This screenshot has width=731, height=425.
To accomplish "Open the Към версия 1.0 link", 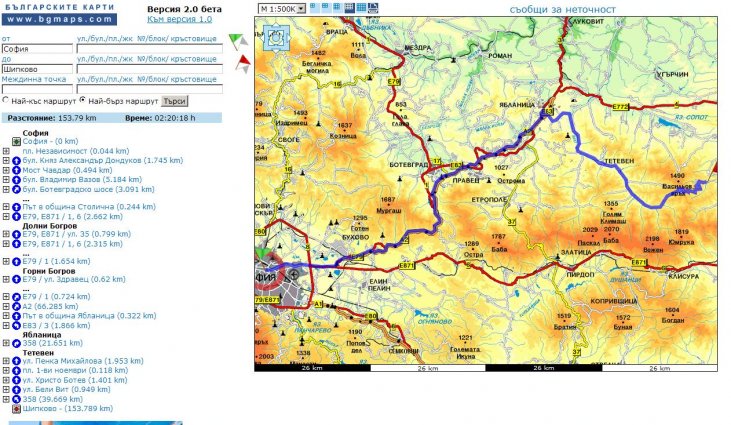I will click(x=179, y=19).
